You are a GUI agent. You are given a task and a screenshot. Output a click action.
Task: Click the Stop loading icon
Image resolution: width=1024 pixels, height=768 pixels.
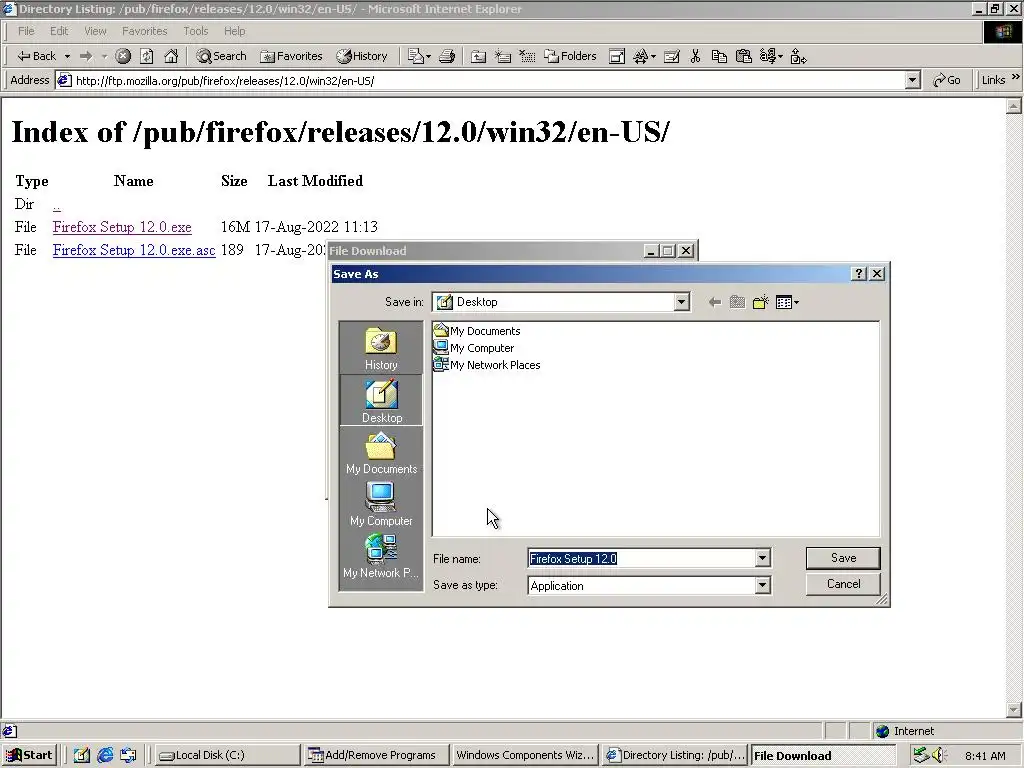123,56
